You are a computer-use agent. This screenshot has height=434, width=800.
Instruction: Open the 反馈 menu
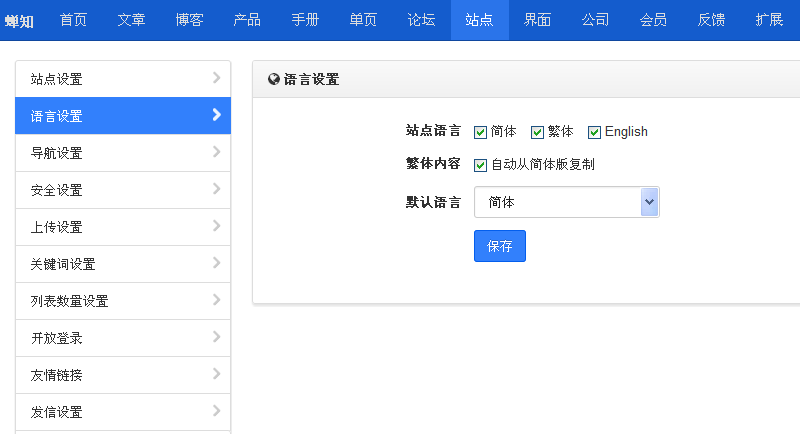[712, 20]
